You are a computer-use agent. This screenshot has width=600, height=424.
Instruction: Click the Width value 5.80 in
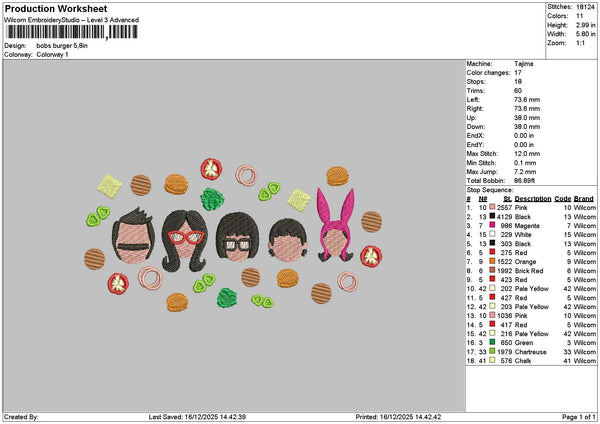coord(585,34)
